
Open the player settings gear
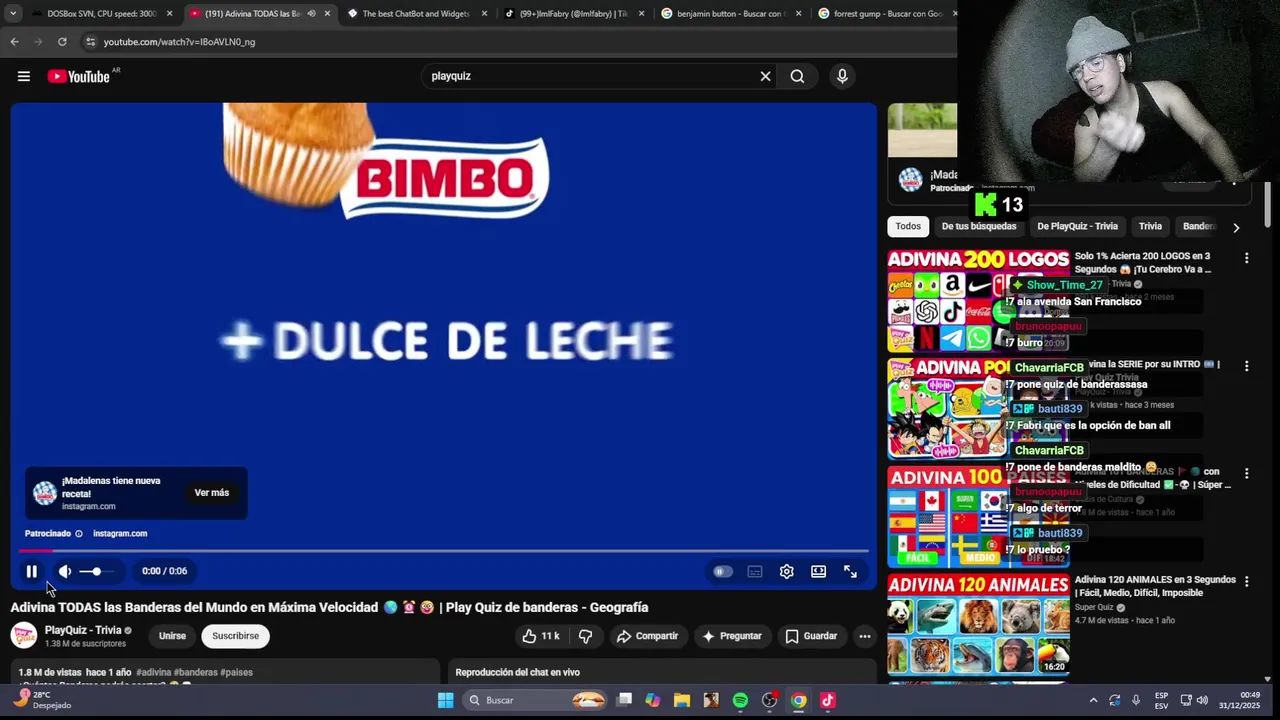click(787, 571)
